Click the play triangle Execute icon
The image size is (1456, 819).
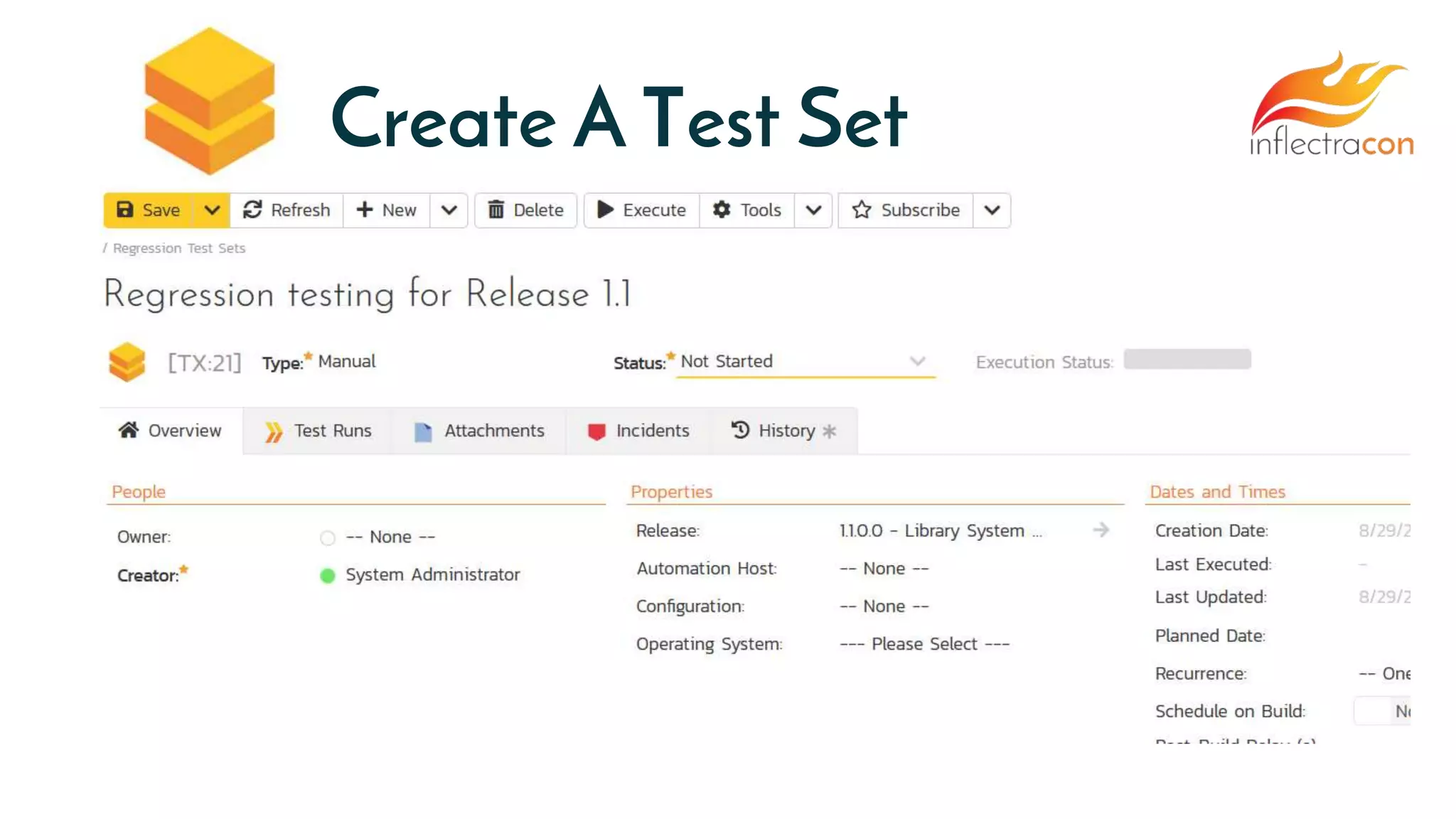coord(605,210)
